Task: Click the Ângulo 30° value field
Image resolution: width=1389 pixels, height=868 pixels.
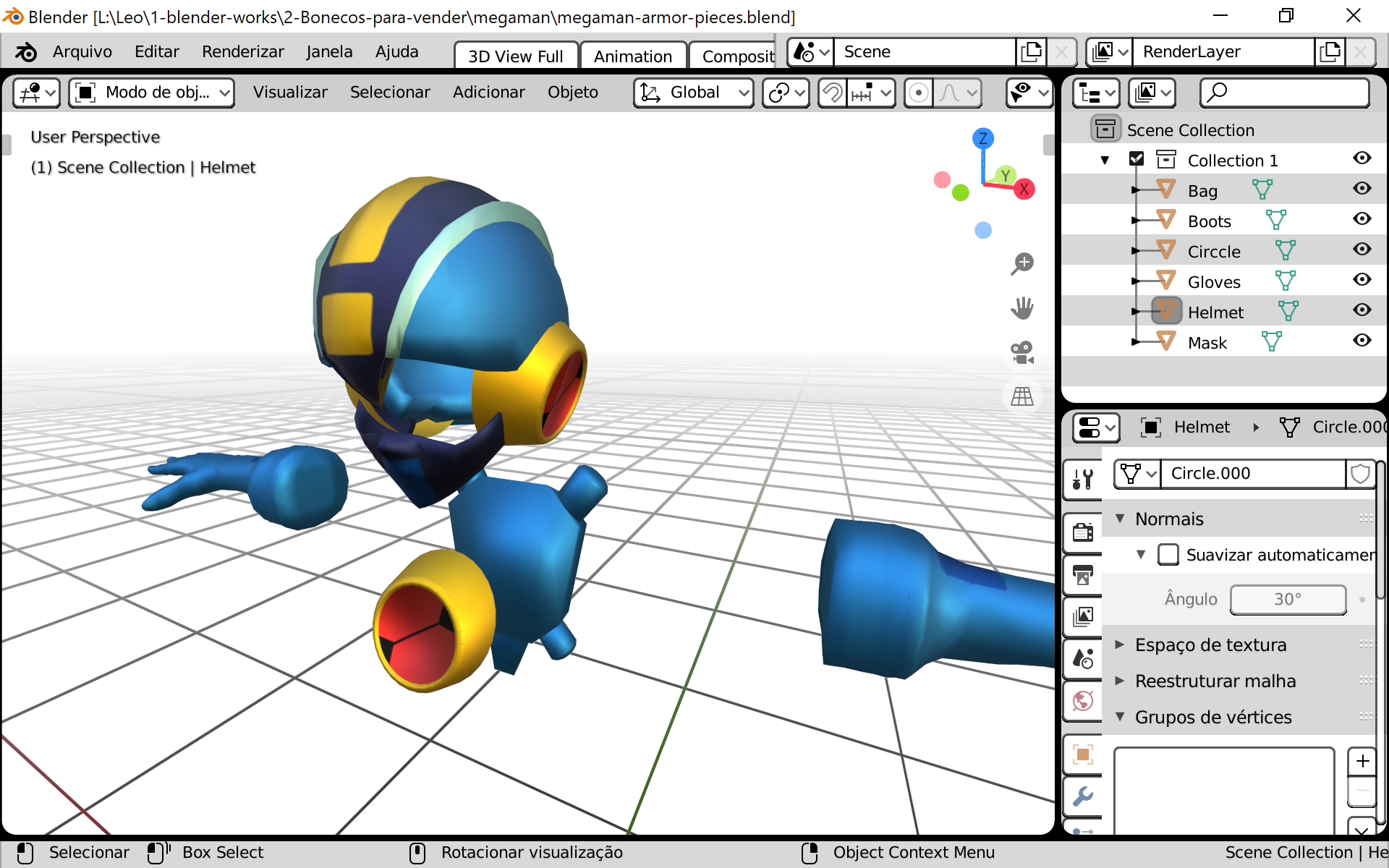Action: 1288,599
